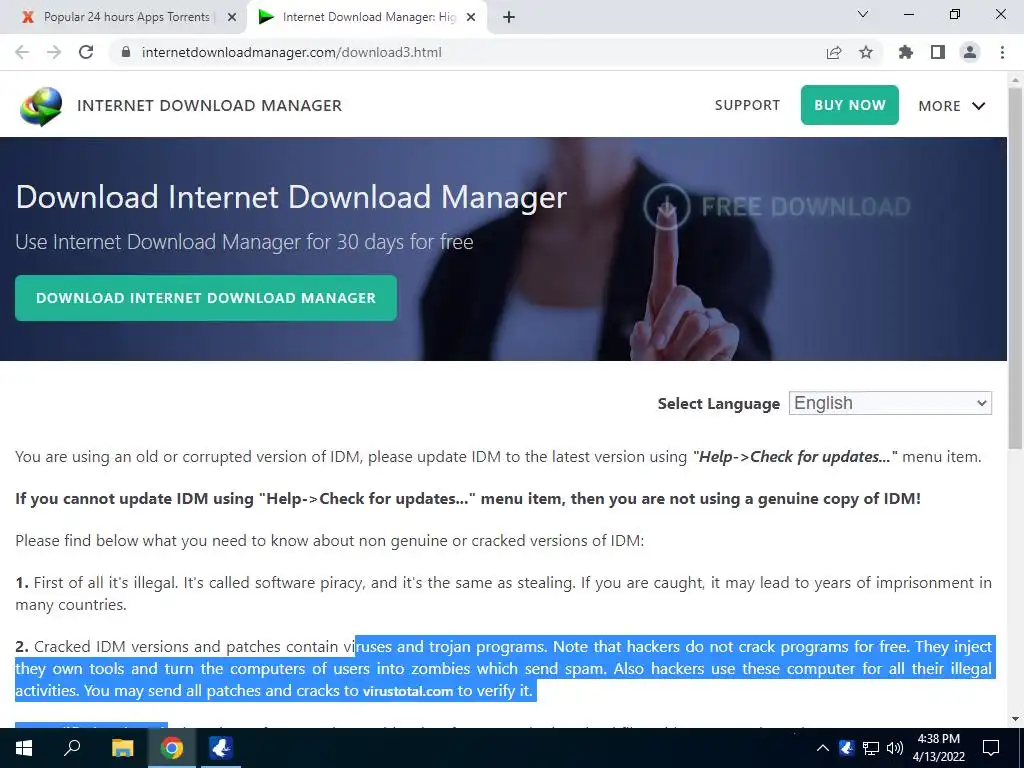
Task: Open Chrome extensions puzzle icon
Action: (x=906, y=52)
